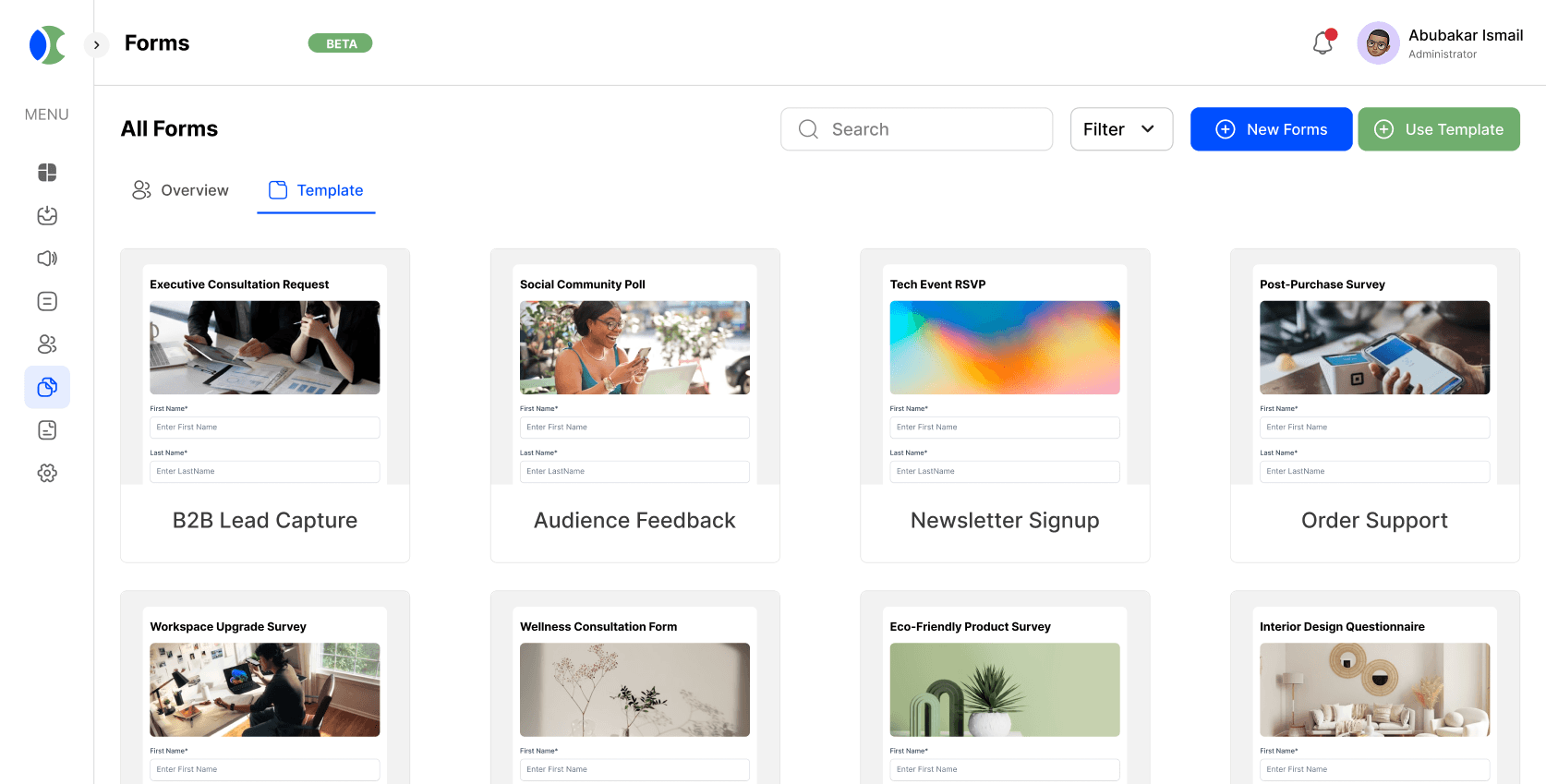This screenshot has width=1546, height=784.
Task: Click the Forms page title
Action: click(x=157, y=43)
